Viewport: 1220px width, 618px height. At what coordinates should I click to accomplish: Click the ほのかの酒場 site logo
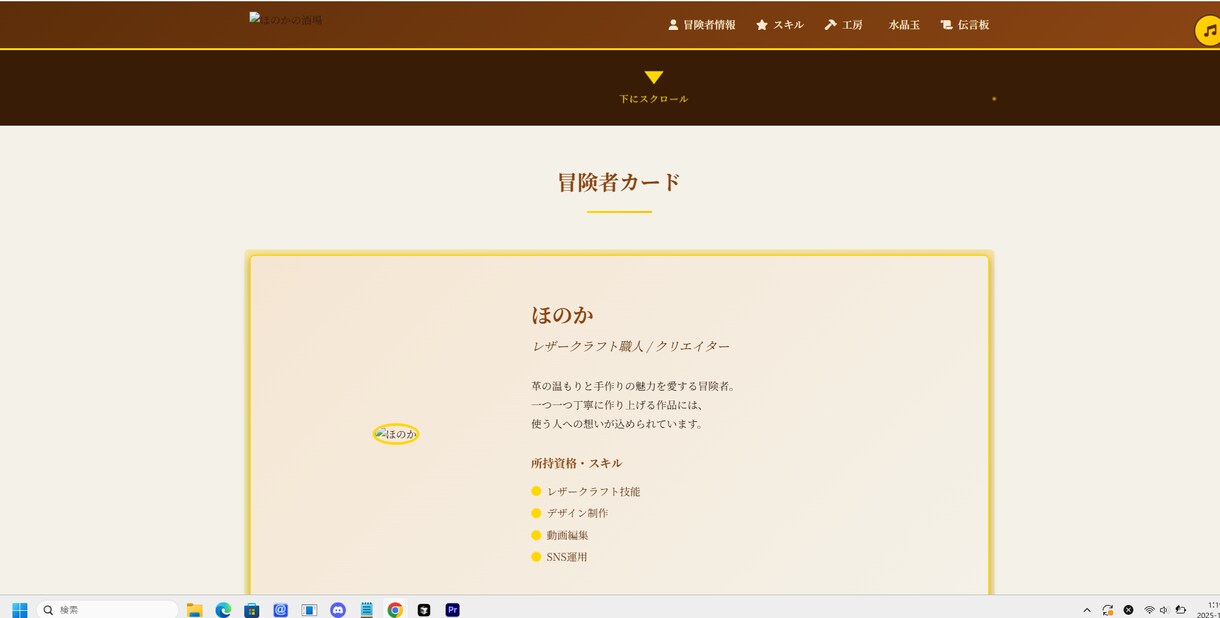(x=286, y=19)
